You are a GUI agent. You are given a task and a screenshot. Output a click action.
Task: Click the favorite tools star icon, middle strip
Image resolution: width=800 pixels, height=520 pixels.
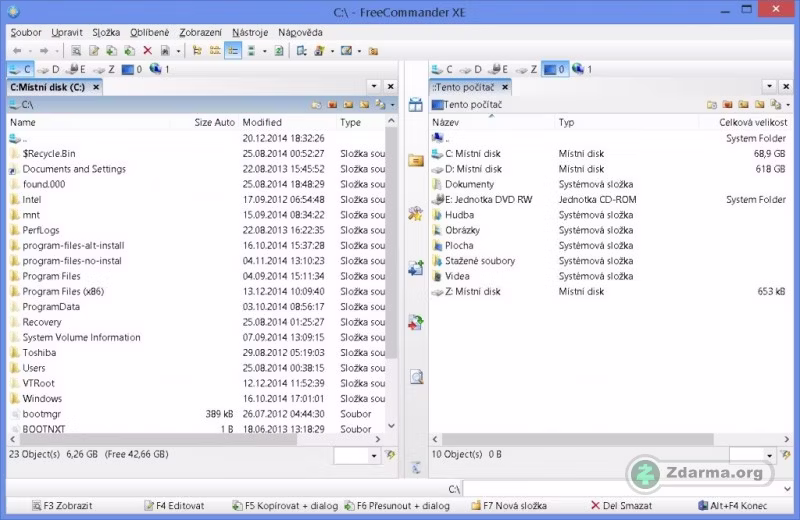[x=416, y=213]
